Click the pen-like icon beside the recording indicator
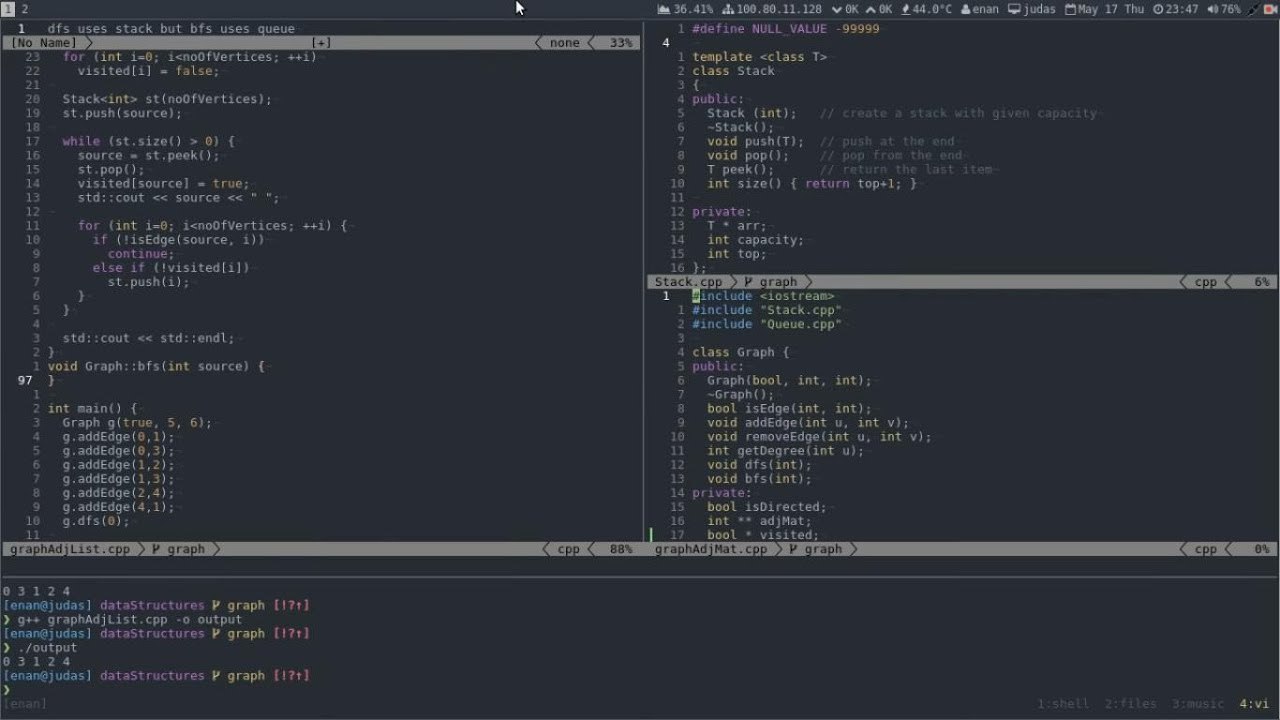Image resolution: width=1280 pixels, height=720 pixels. tap(1253, 9)
